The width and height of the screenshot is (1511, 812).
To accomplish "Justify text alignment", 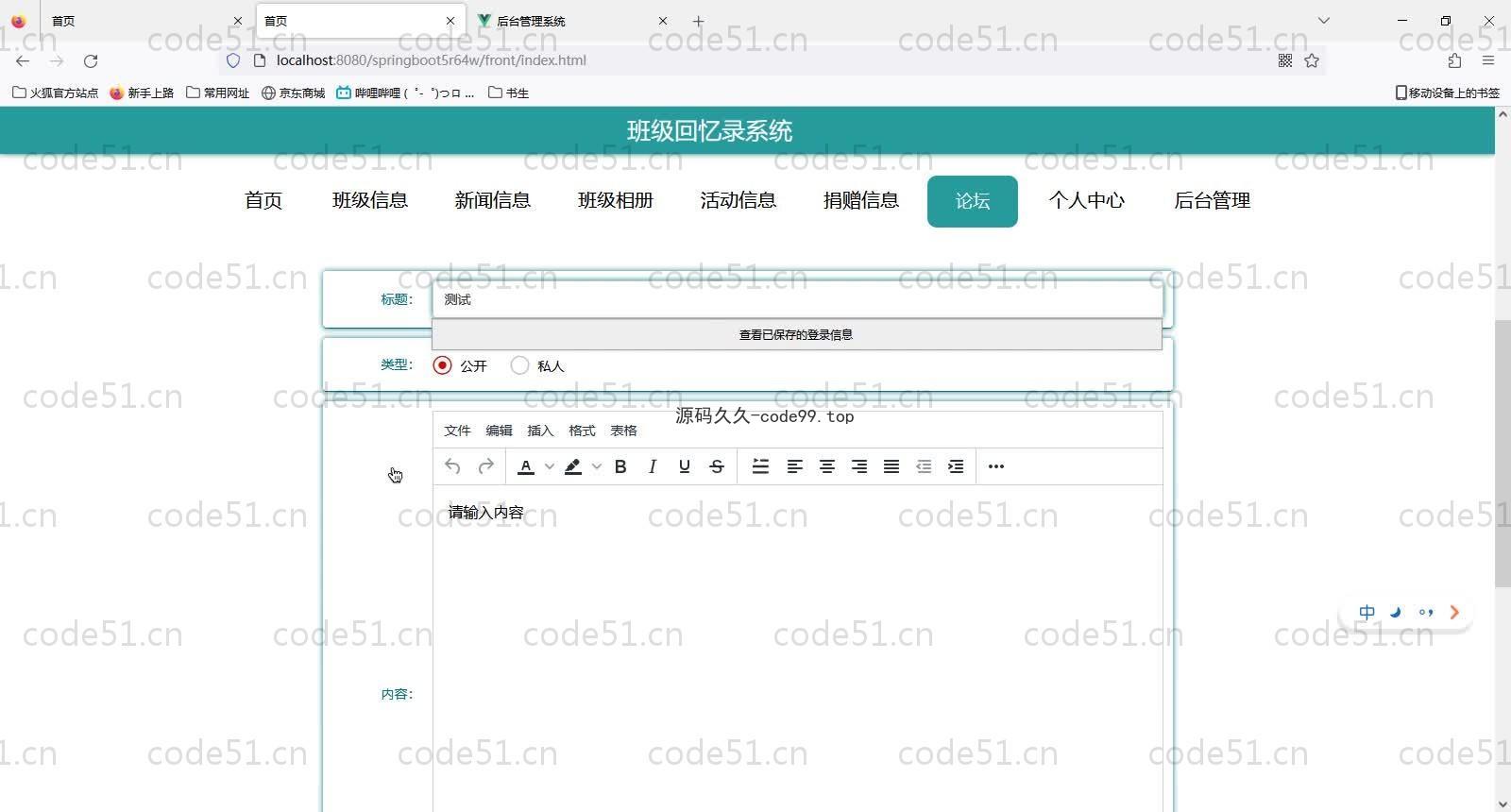I will point(891,466).
